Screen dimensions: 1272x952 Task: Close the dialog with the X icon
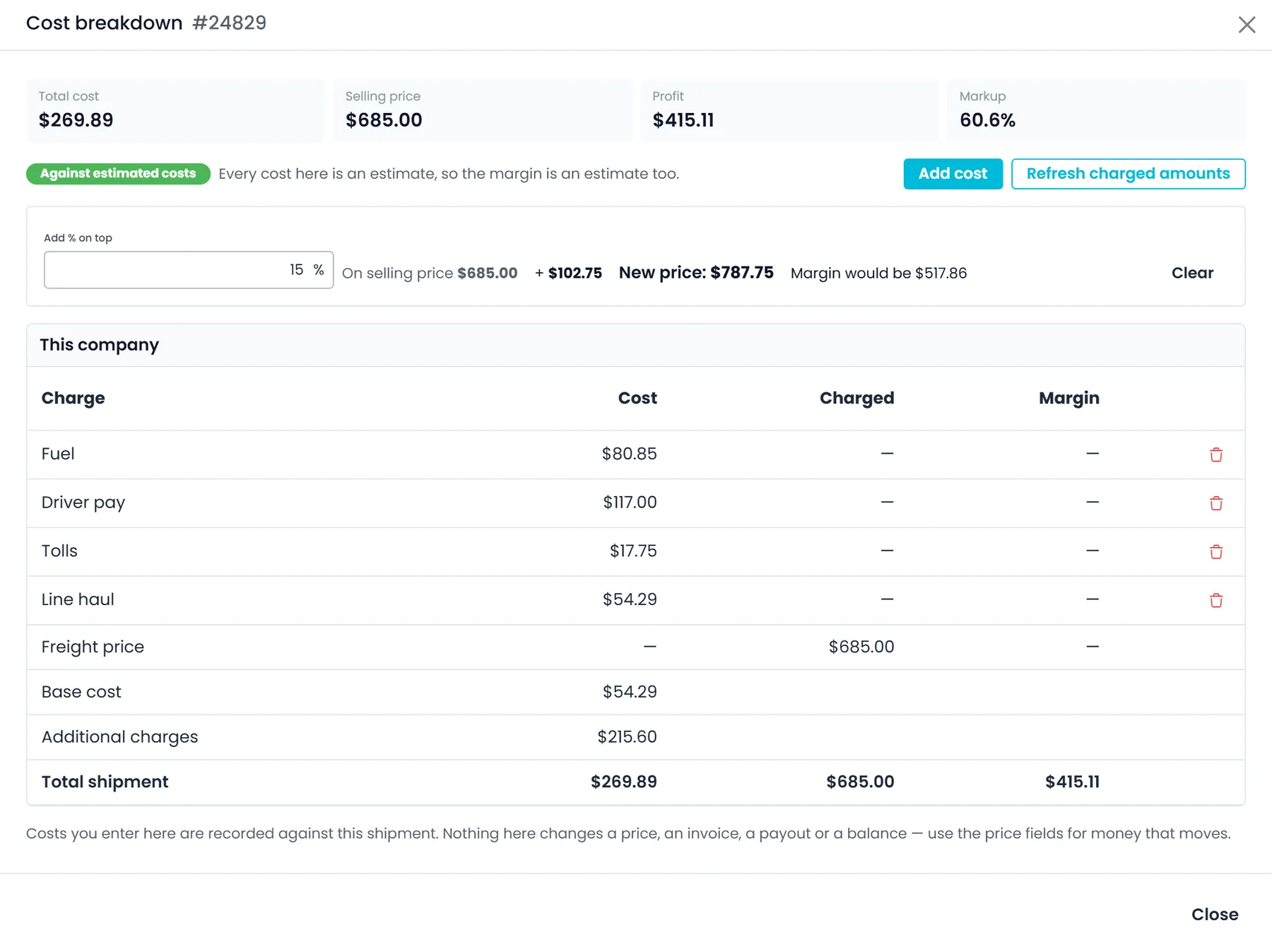point(1247,25)
